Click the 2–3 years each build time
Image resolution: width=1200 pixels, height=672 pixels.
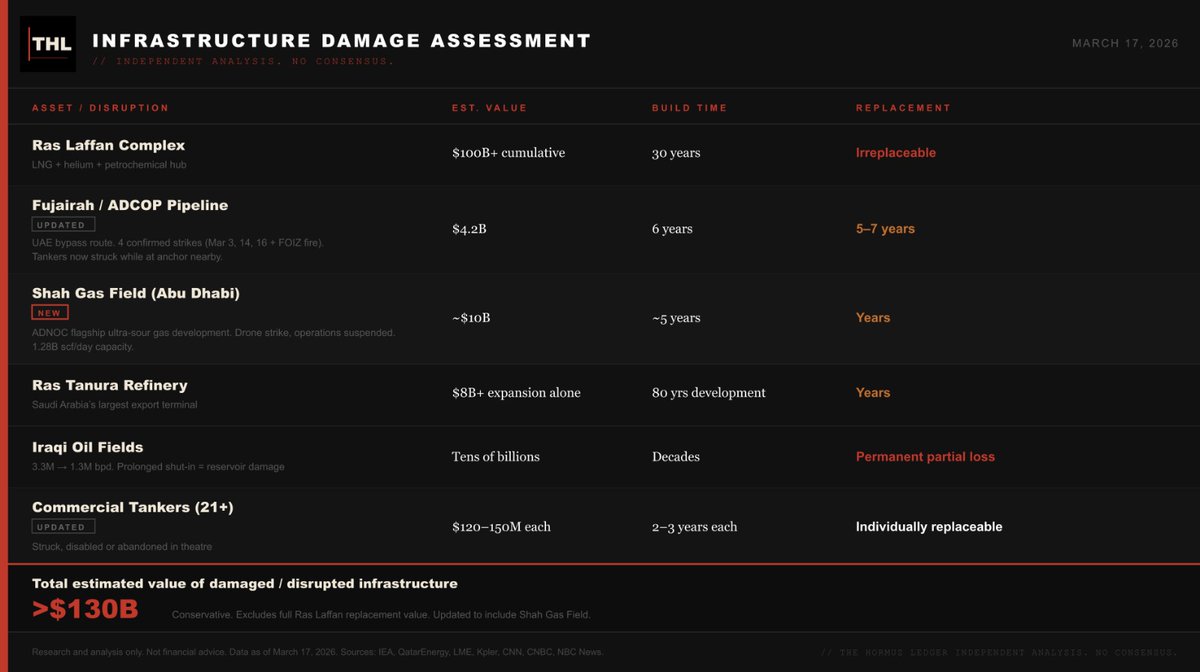click(x=695, y=527)
